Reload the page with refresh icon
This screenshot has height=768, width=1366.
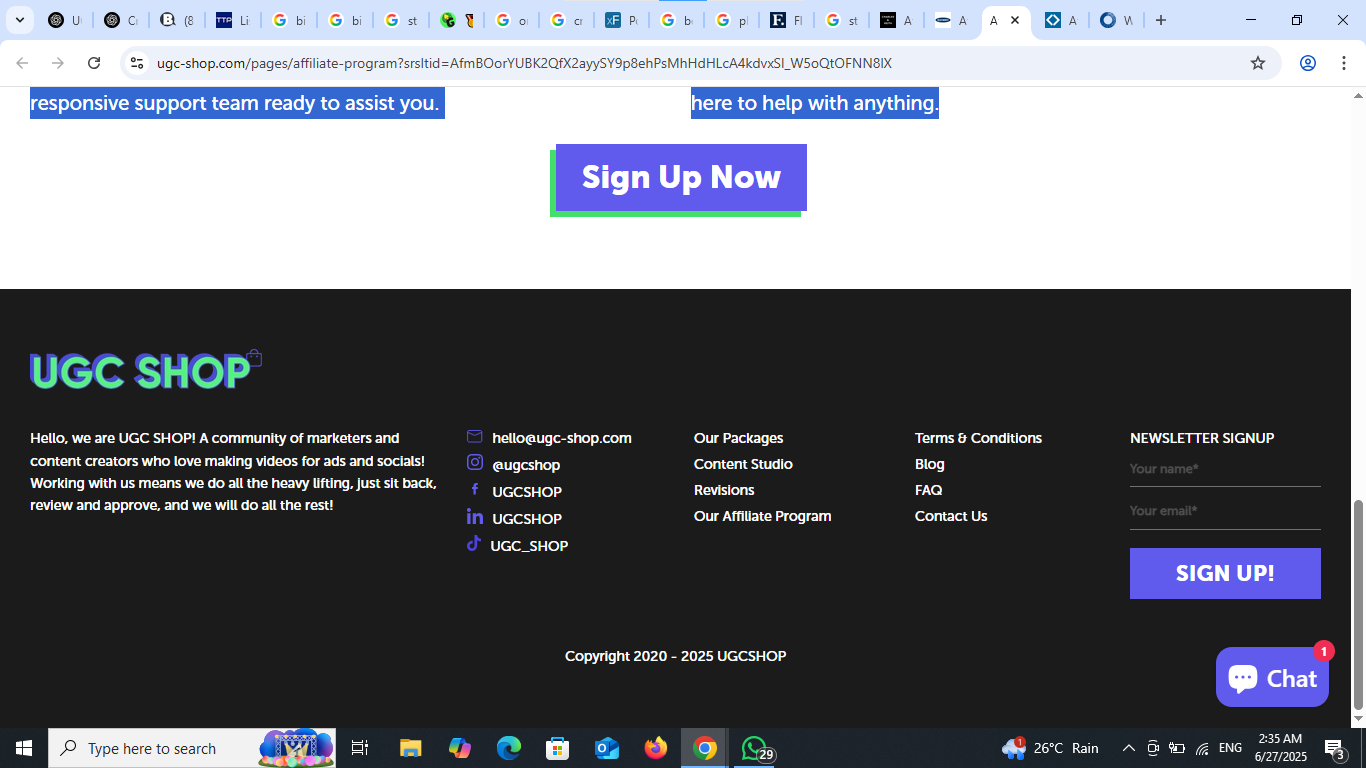94,63
